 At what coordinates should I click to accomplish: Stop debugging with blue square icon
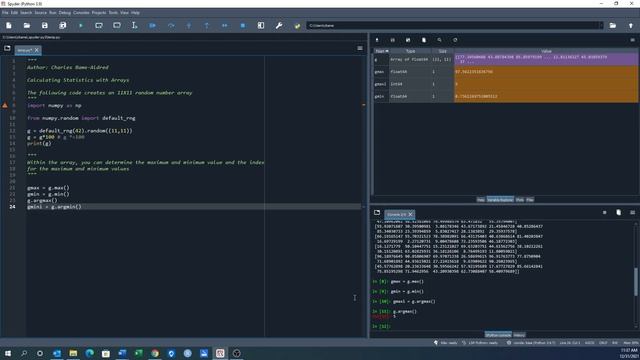tap(242, 25)
